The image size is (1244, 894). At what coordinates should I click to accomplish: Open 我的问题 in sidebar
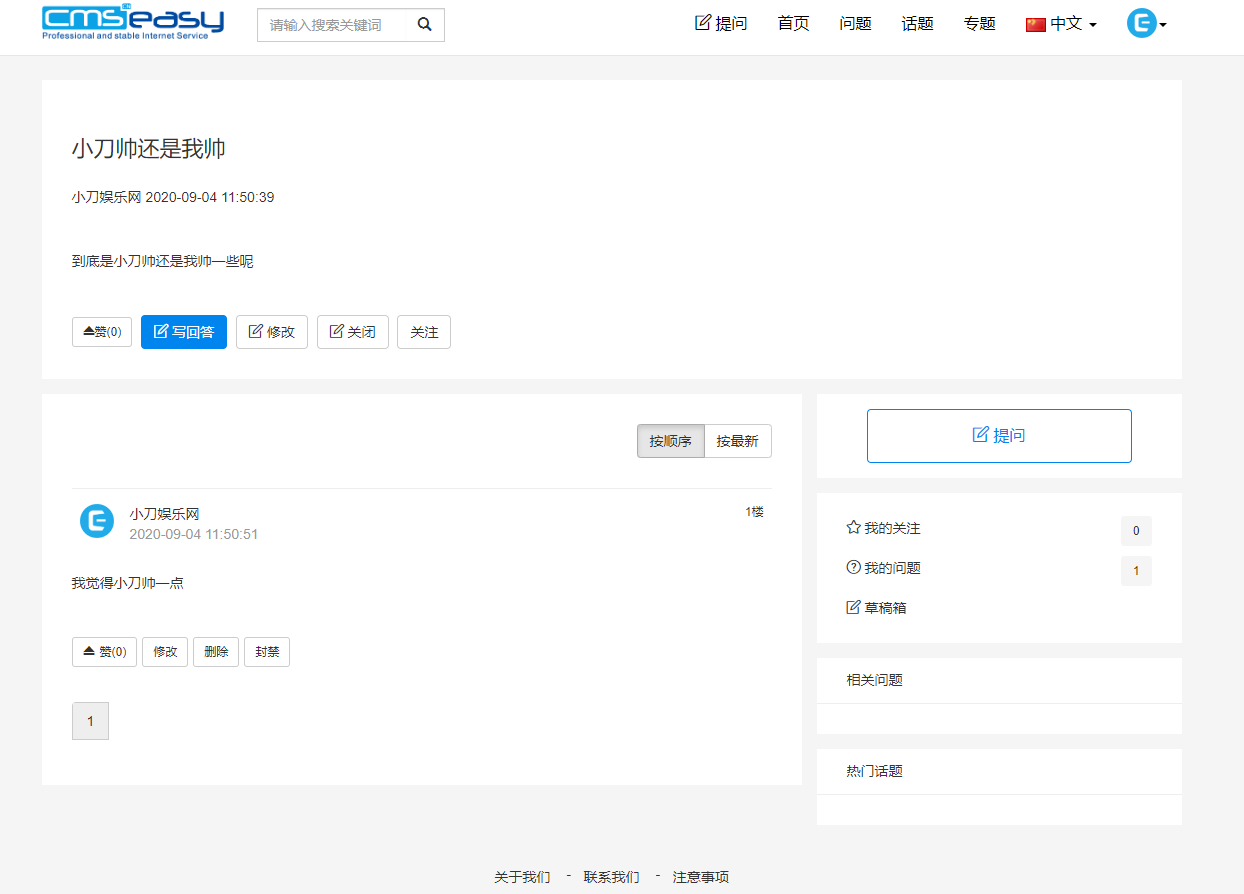pyautogui.click(x=883, y=568)
